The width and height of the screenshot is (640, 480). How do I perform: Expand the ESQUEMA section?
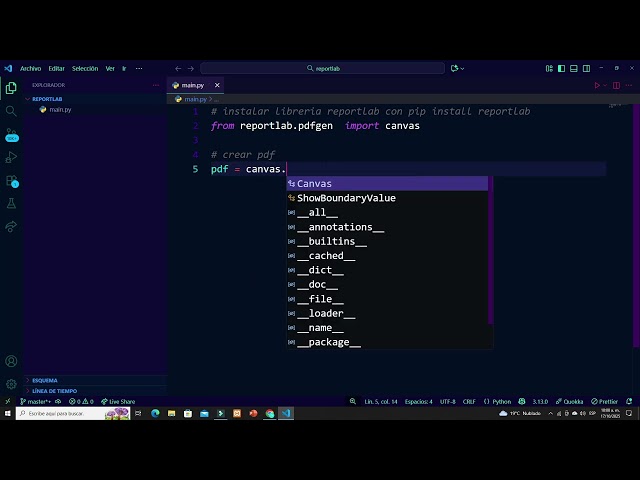[x=44, y=380]
